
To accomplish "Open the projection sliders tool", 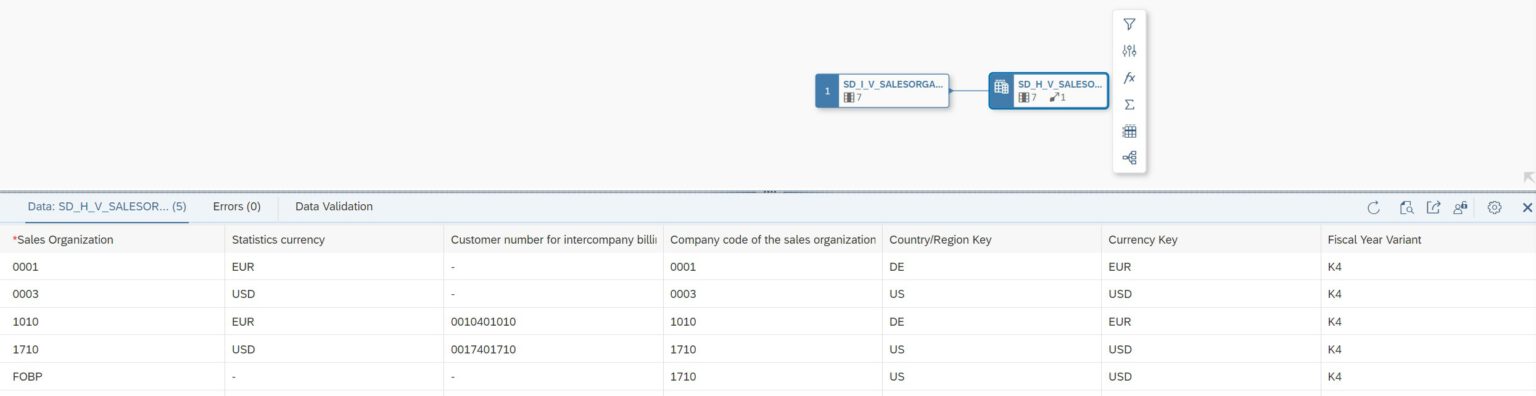I will coord(1129,51).
